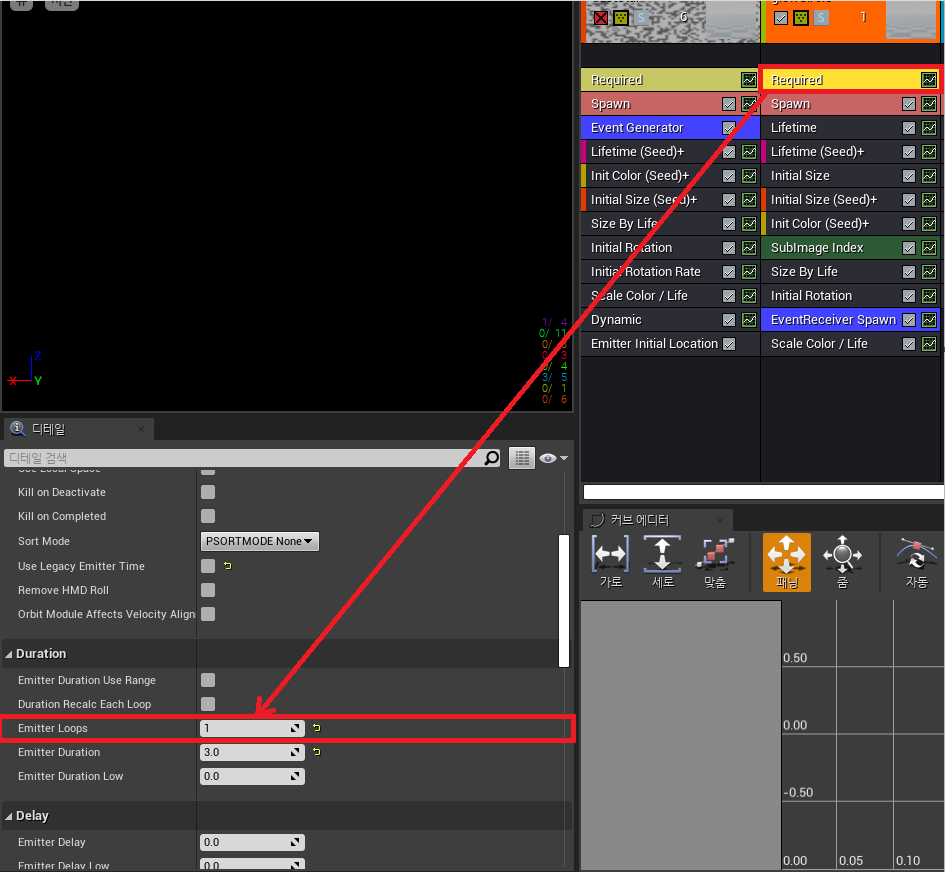Click the search magnifier in details search

(492, 458)
